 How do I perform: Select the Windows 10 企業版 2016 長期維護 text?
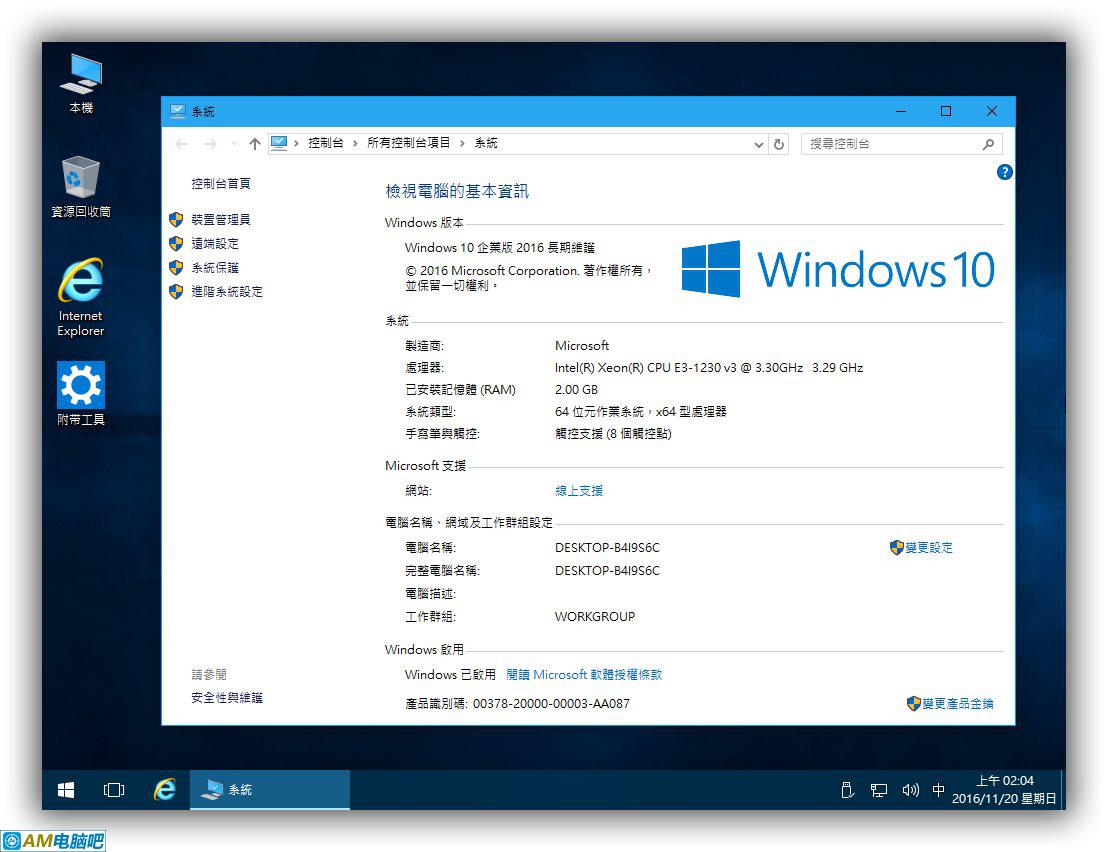click(500, 248)
